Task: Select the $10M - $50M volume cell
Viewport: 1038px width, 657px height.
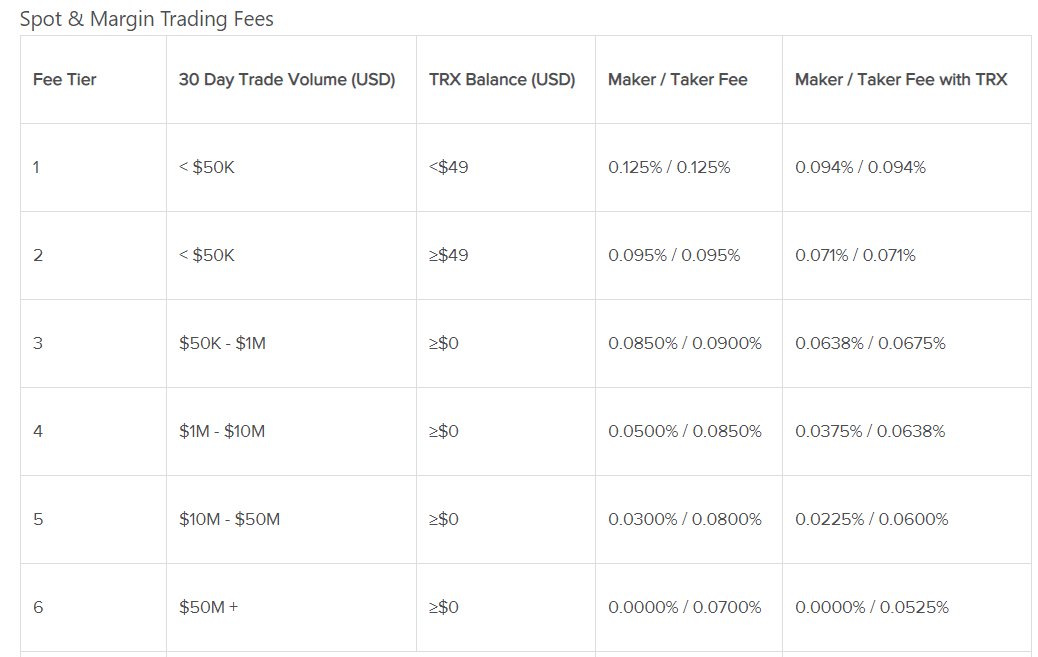Action: point(230,519)
